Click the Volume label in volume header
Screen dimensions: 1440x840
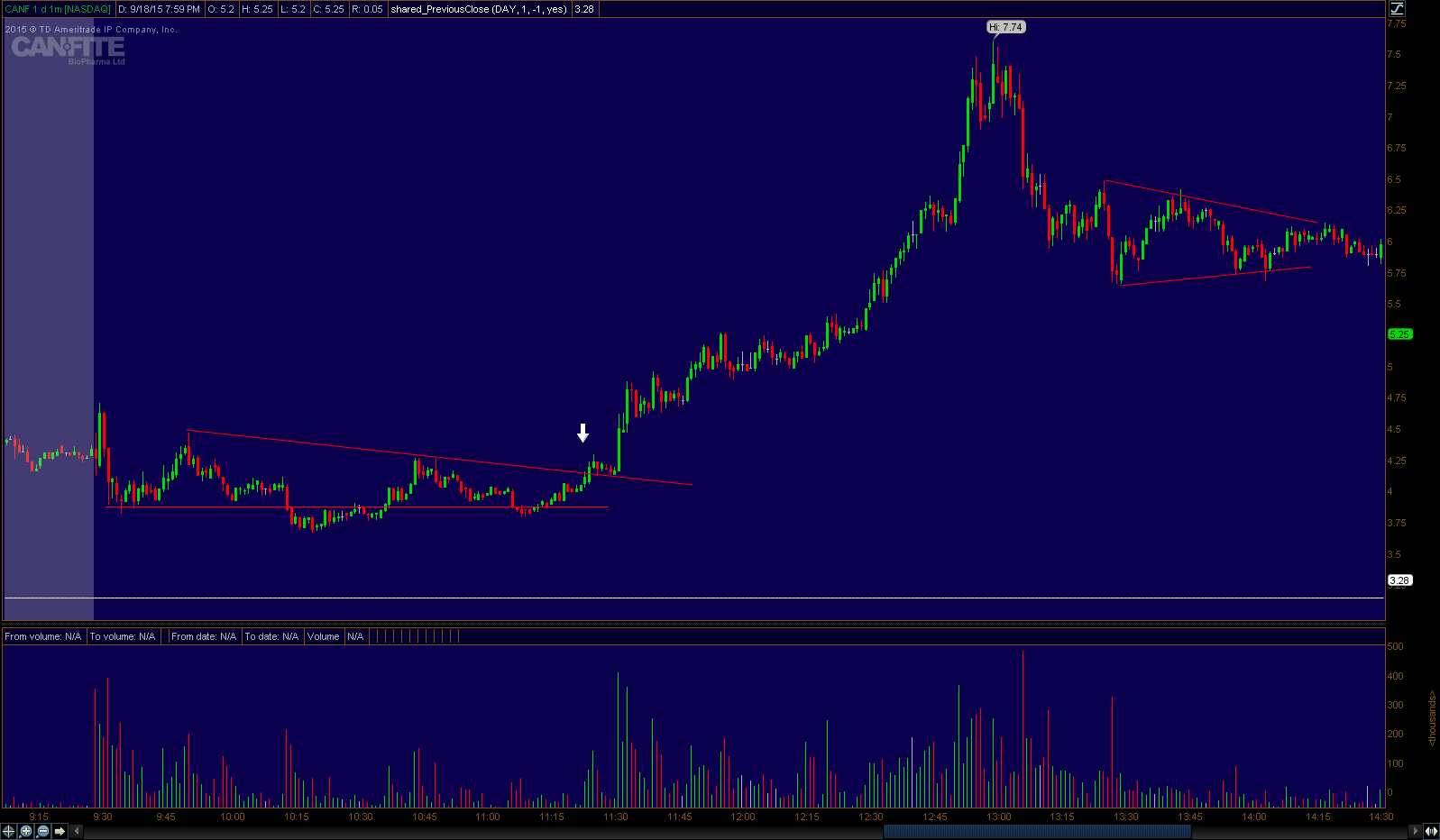324,636
